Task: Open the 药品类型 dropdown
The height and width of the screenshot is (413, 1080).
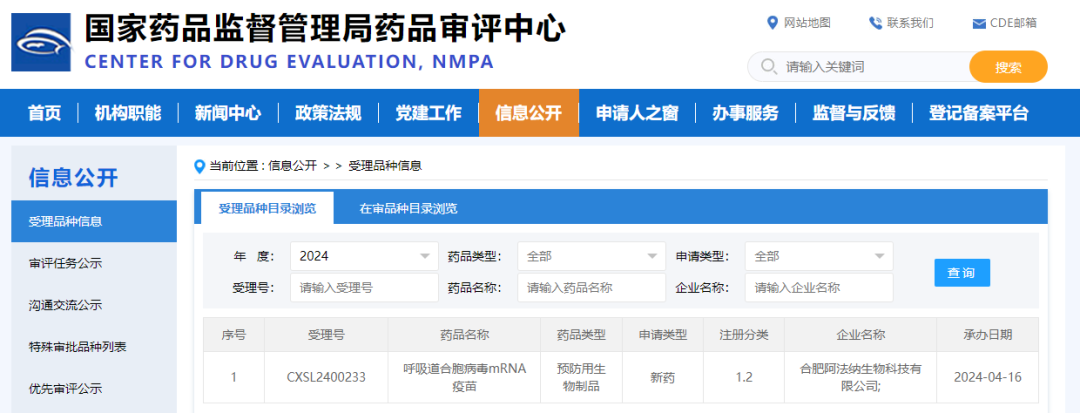Action: (x=591, y=256)
